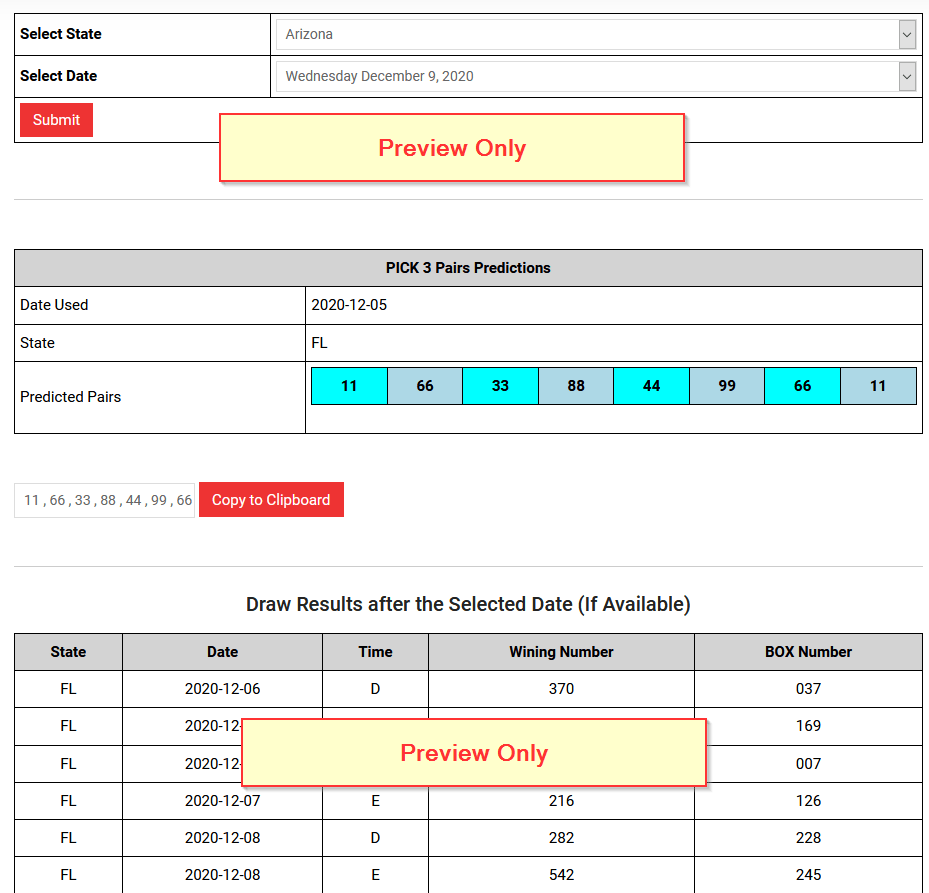Click predicted pair 88

[x=575, y=385]
